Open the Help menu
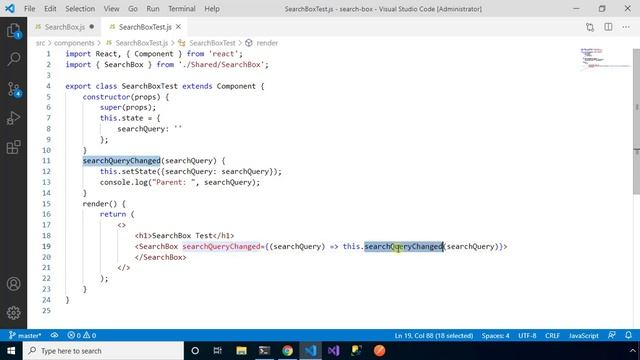The width and height of the screenshot is (640, 360). pyautogui.click(x=212, y=9)
